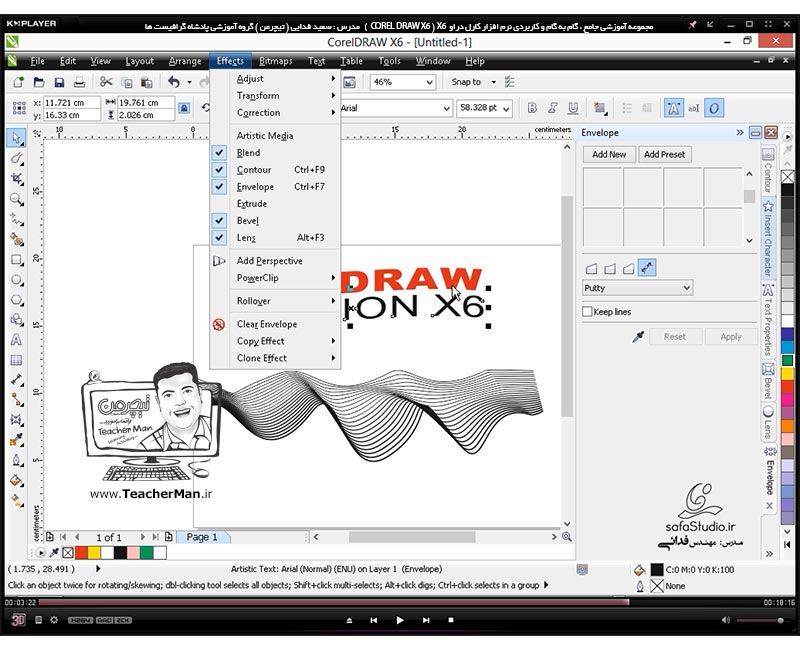This screenshot has width=800, height=650.
Task: Choose Clear Envelope menu item
Action: click(x=276, y=324)
